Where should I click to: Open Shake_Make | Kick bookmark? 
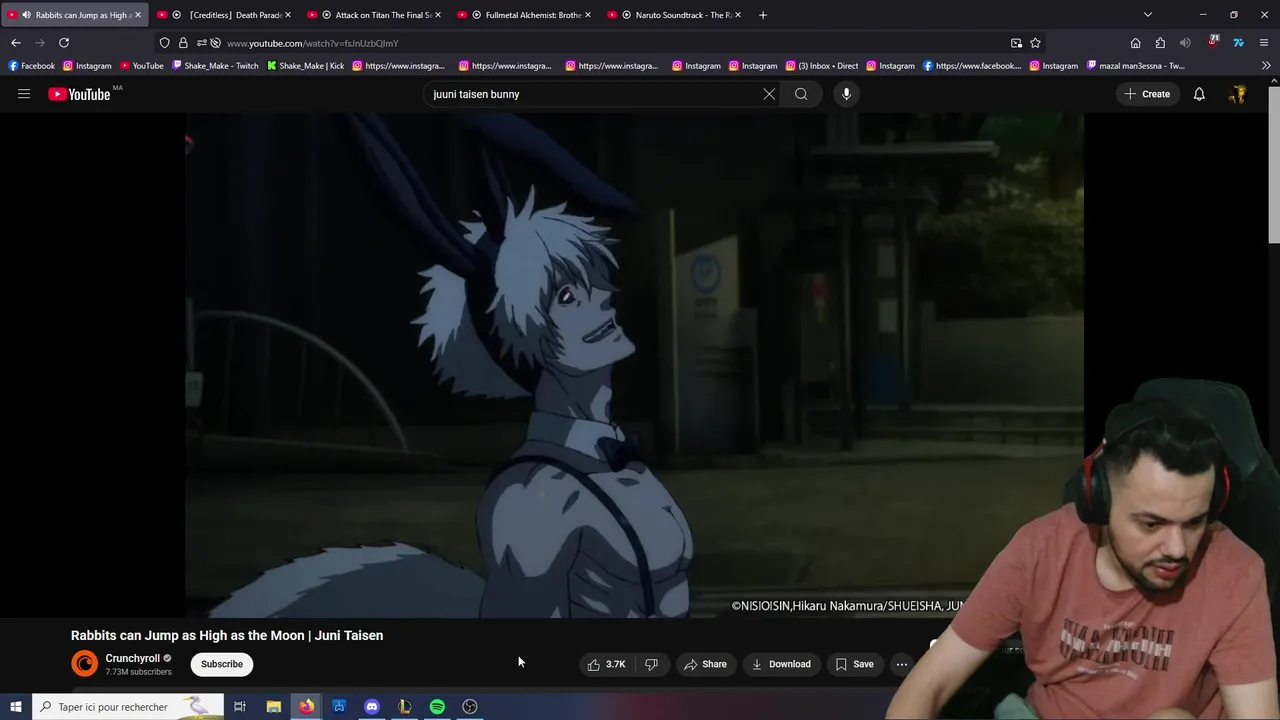(305, 66)
